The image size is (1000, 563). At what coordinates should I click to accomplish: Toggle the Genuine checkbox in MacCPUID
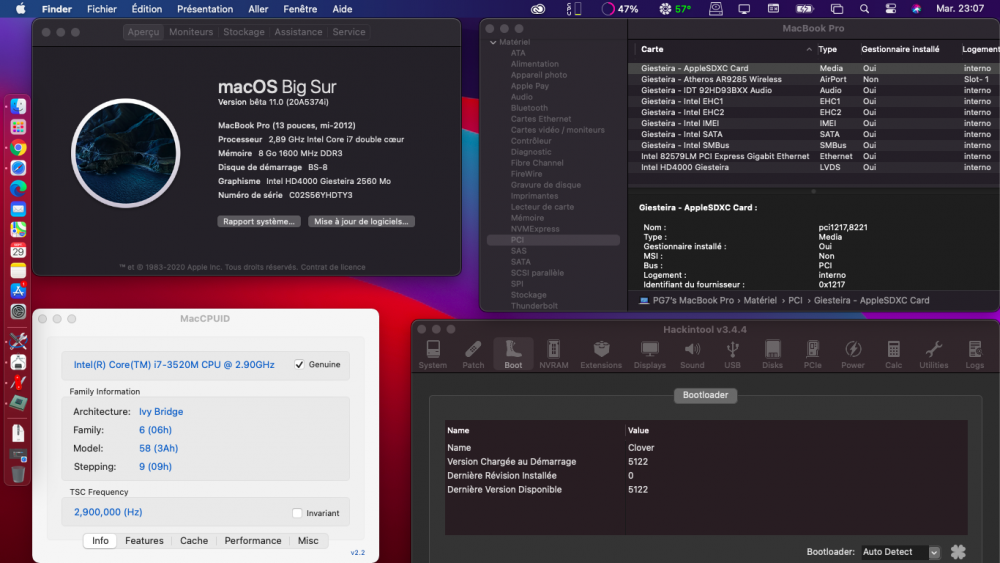[x=299, y=364]
